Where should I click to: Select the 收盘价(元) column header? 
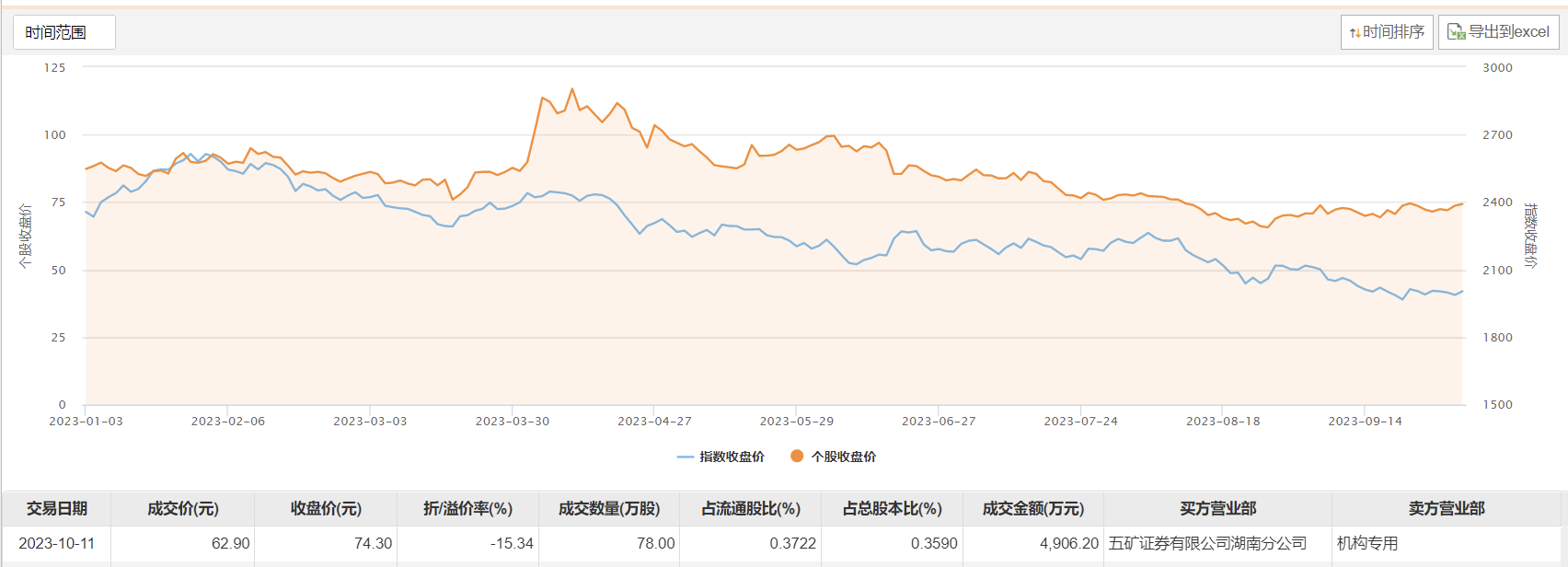click(x=326, y=509)
